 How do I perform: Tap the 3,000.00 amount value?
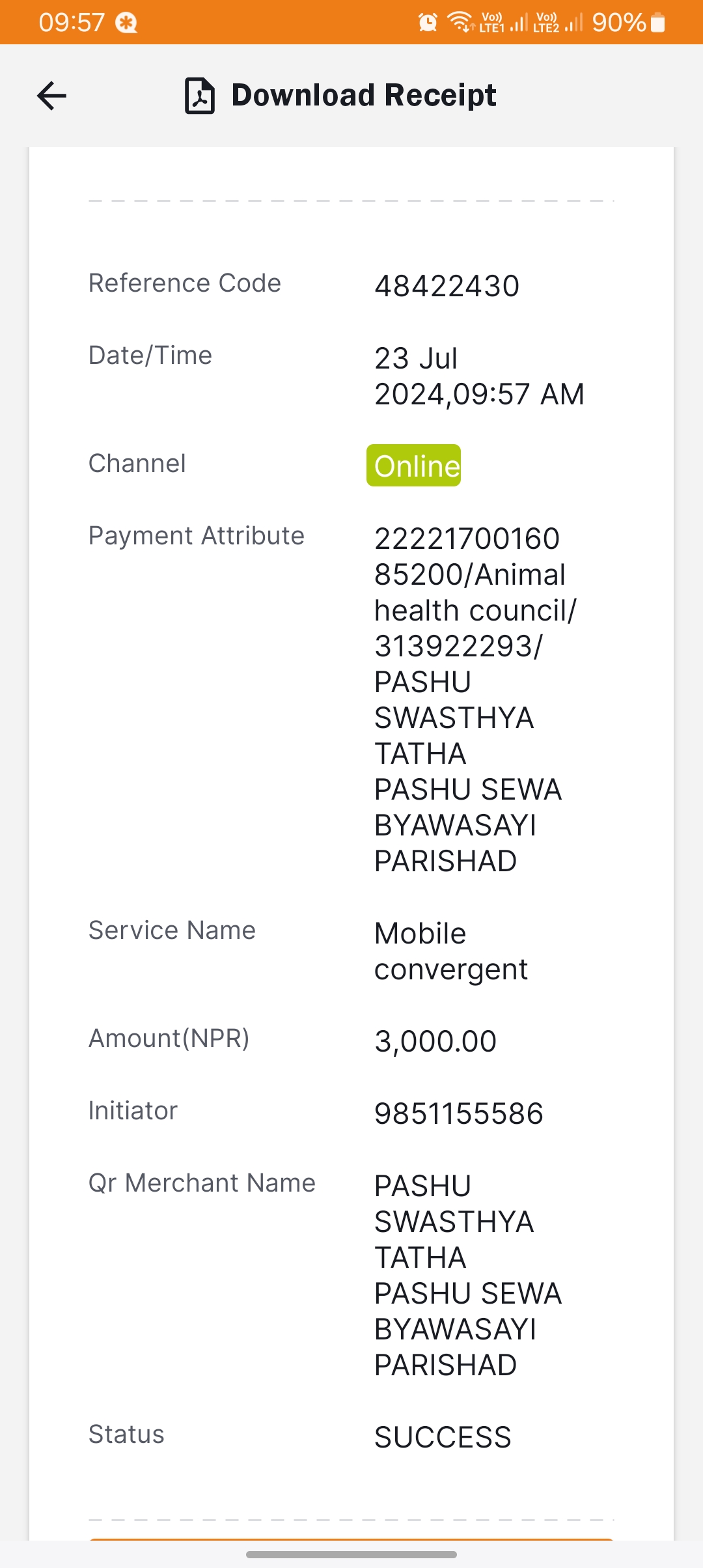coord(435,1041)
